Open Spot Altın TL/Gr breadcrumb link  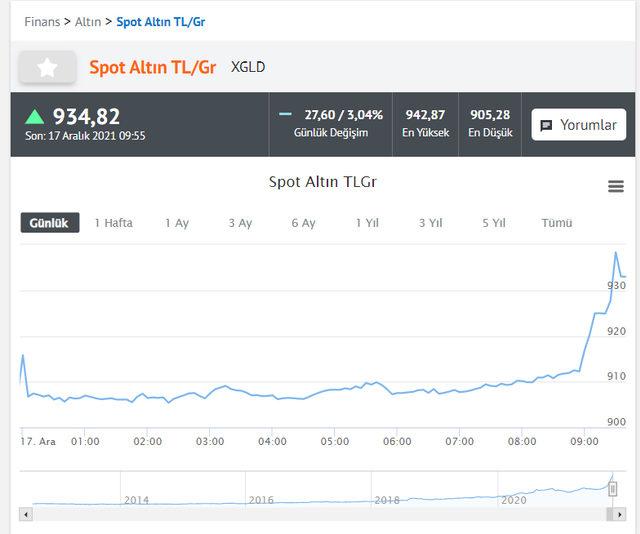pos(161,22)
